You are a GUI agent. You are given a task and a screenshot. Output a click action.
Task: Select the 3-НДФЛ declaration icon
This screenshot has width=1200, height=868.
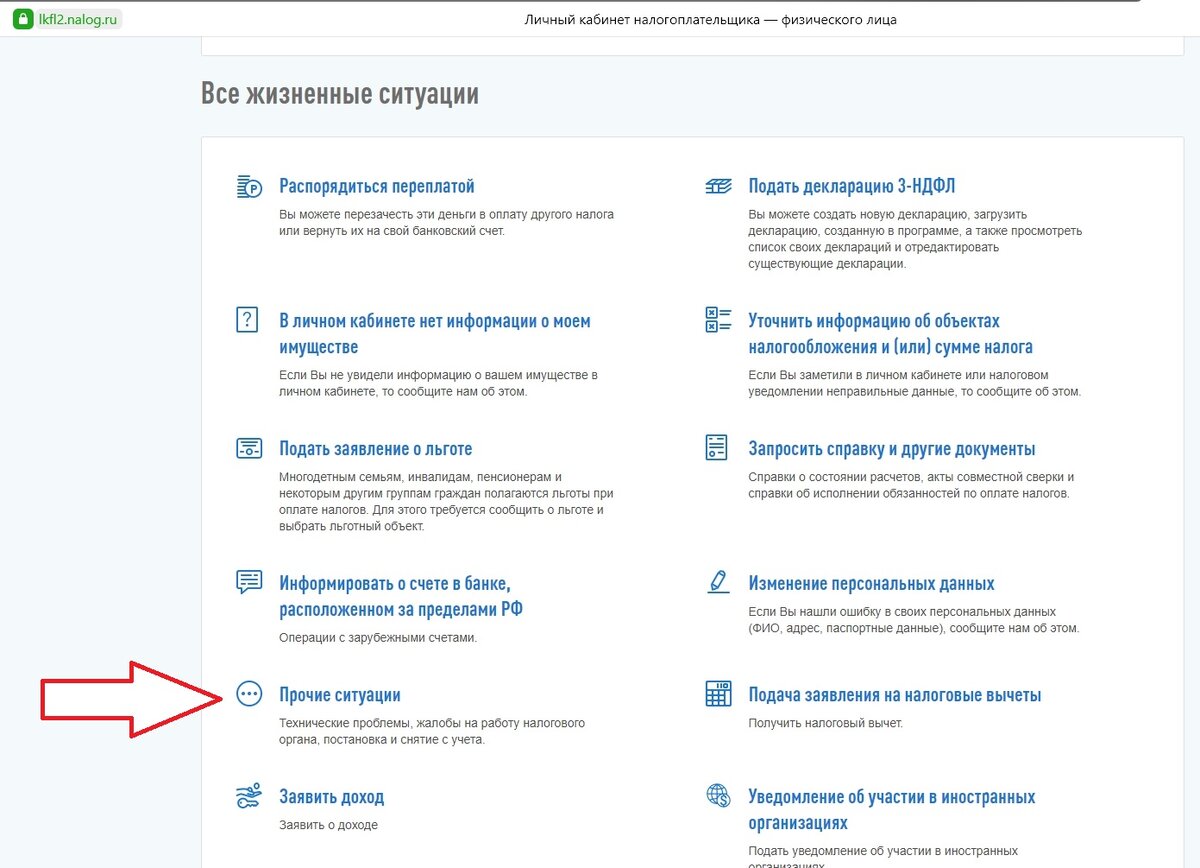pyautogui.click(x=718, y=185)
